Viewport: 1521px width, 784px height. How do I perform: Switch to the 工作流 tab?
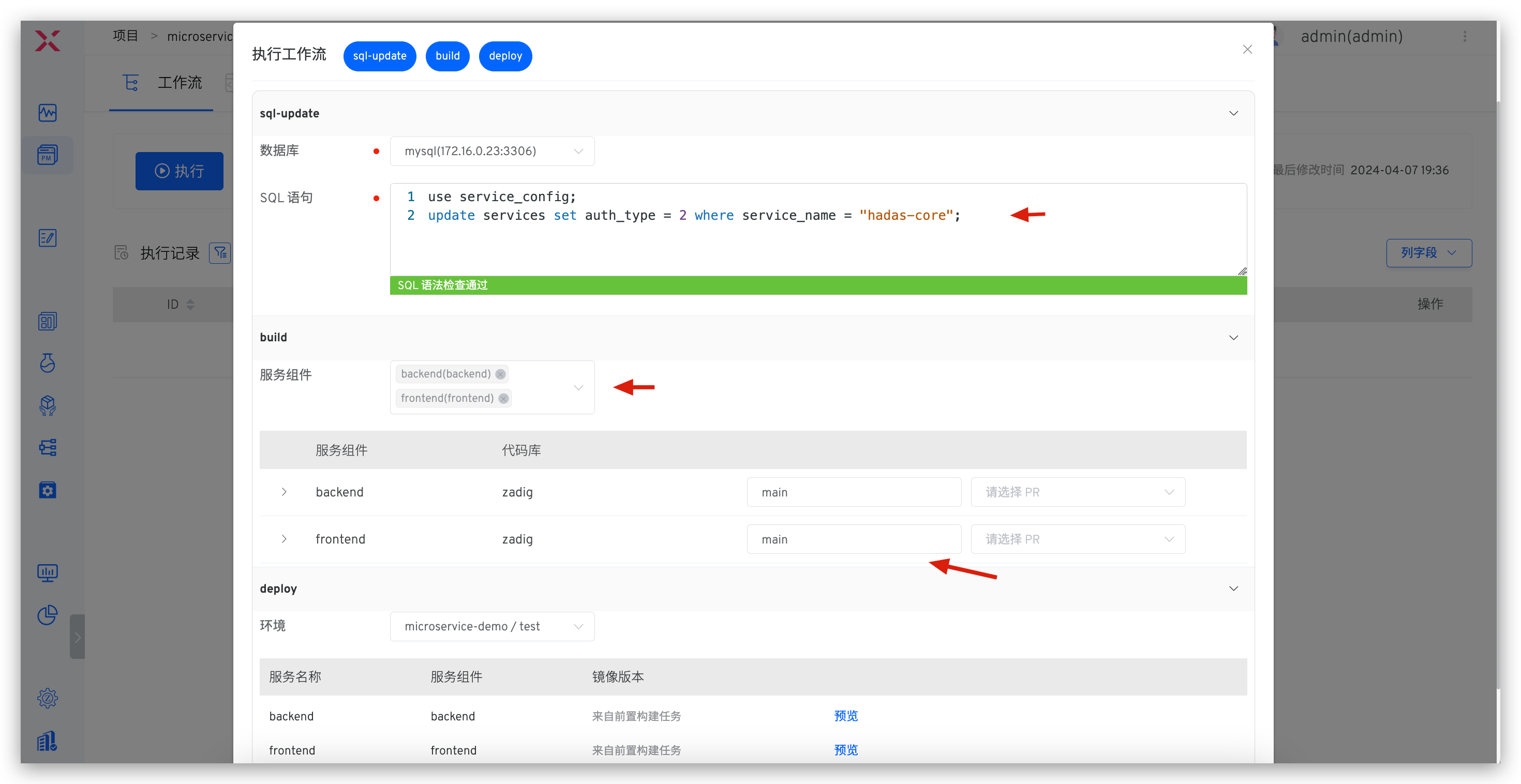pos(162,83)
